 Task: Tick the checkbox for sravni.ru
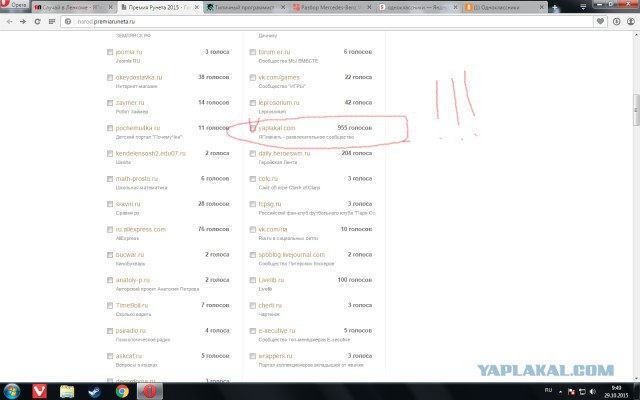110,204
